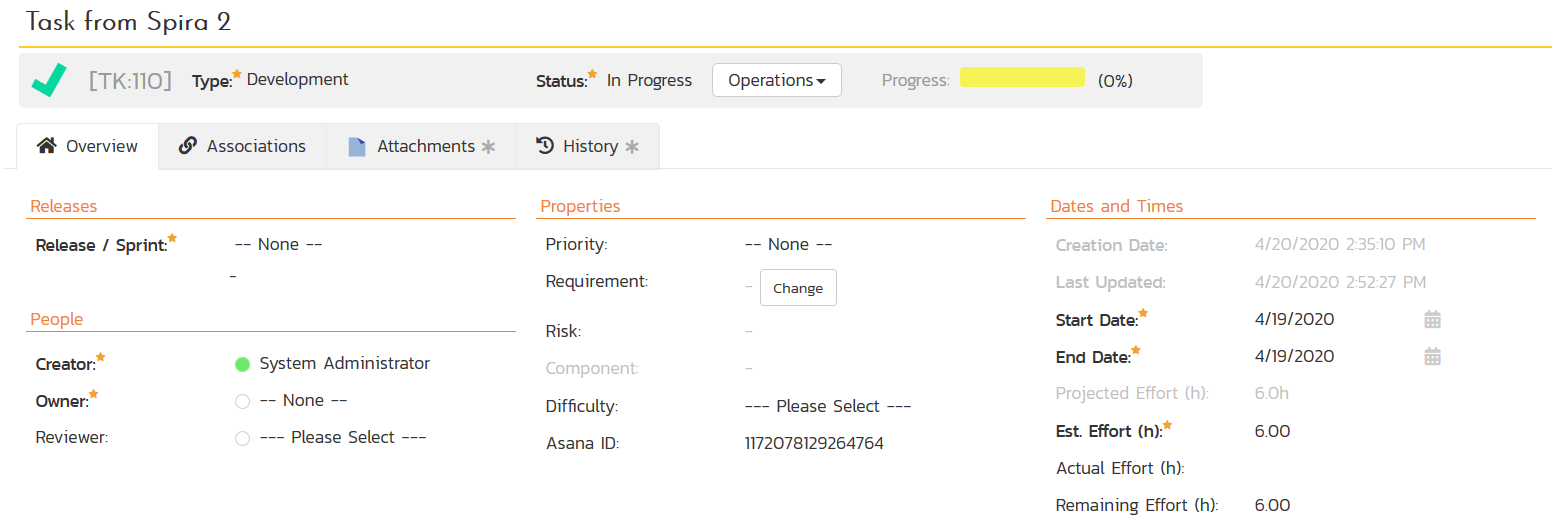Click the Reviewer avatar circle
The height and width of the screenshot is (522, 1552).
pos(242,438)
